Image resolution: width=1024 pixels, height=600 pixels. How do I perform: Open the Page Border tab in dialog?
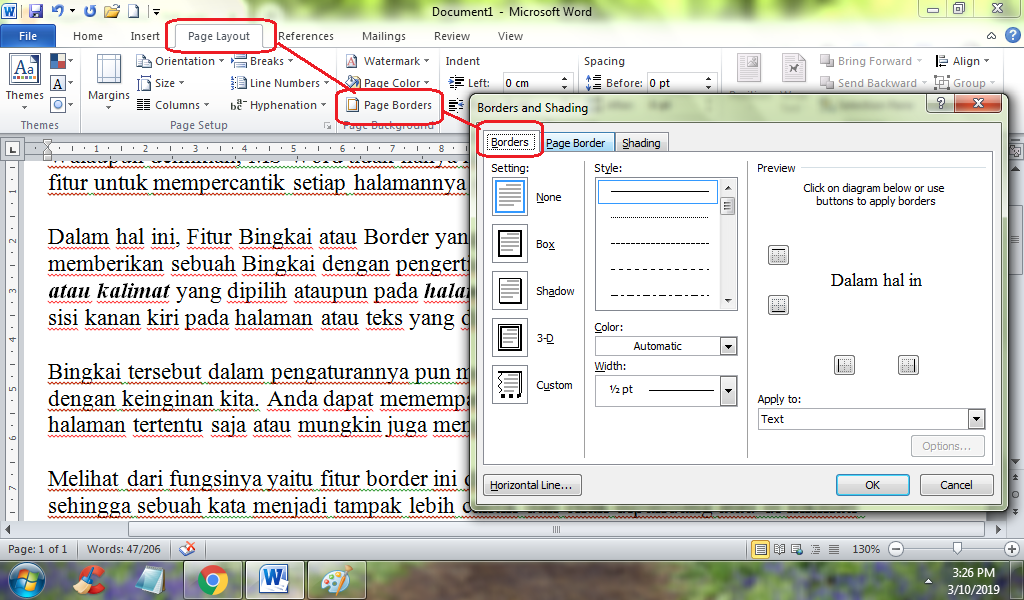click(x=575, y=143)
